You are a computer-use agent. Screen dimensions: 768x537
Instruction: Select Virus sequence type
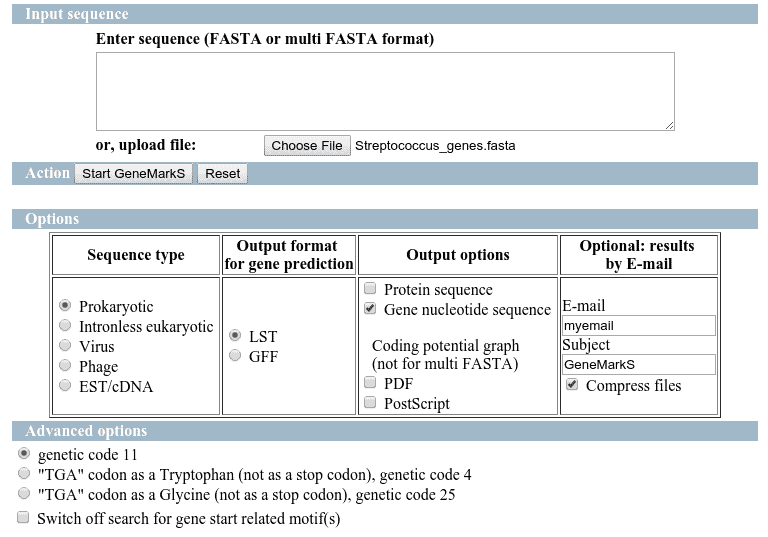point(66,345)
